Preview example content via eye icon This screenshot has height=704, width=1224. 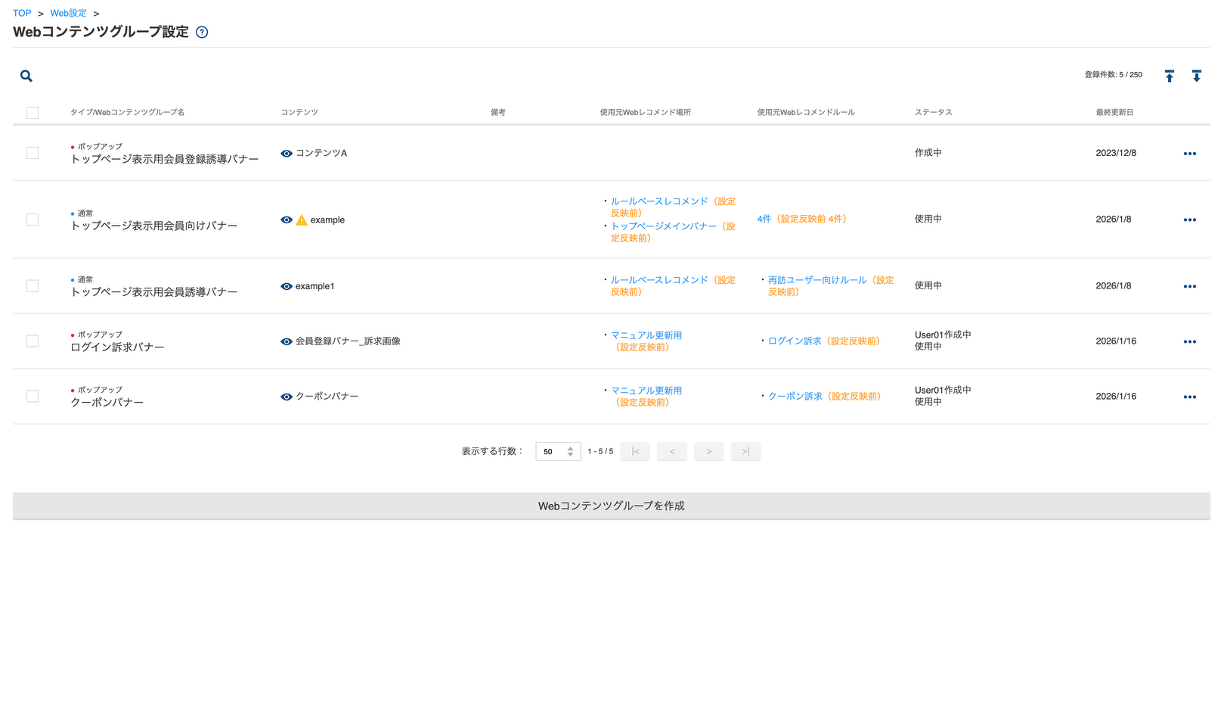click(287, 219)
